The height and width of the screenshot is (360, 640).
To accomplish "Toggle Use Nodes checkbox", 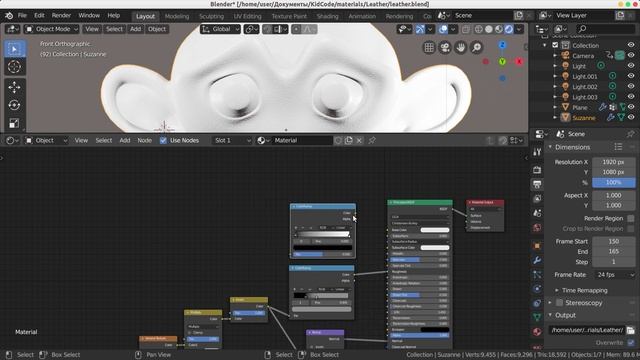I will (x=163, y=140).
